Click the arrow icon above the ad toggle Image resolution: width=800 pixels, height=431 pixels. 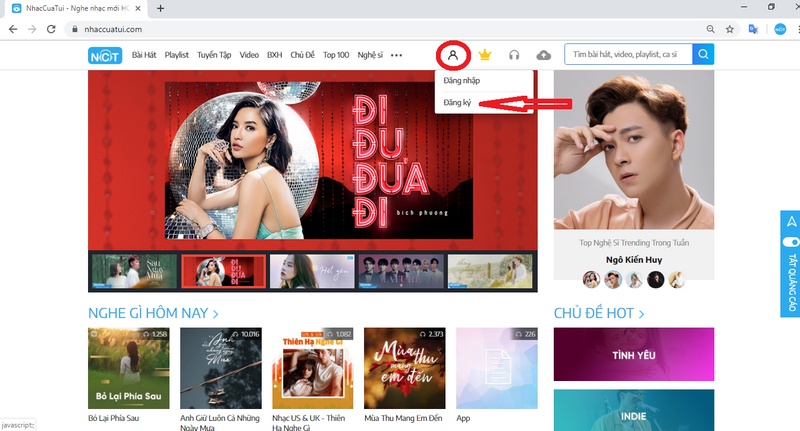tap(791, 221)
